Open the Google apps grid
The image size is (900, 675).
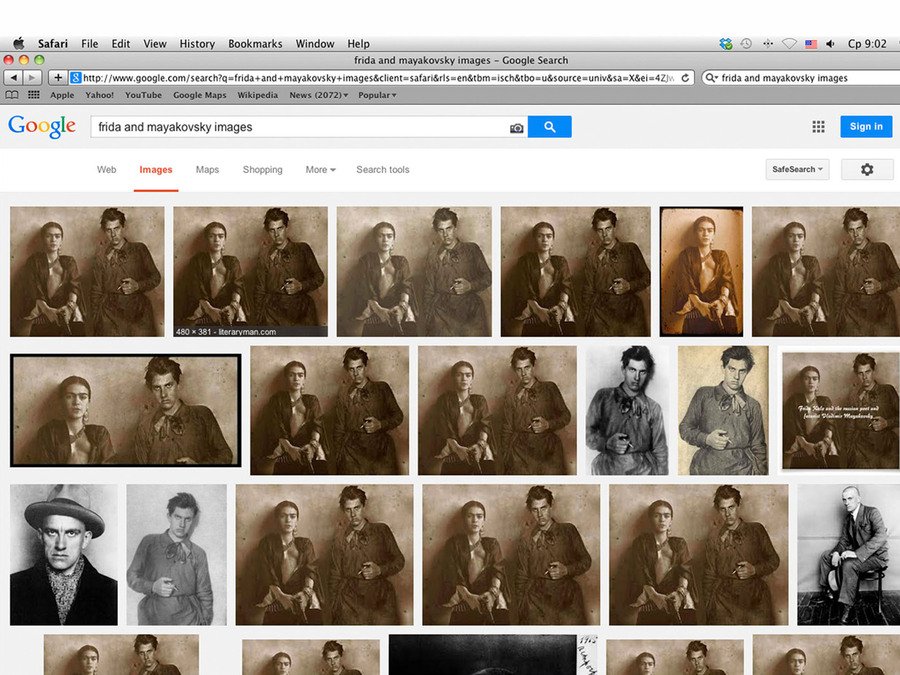tap(818, 127)
